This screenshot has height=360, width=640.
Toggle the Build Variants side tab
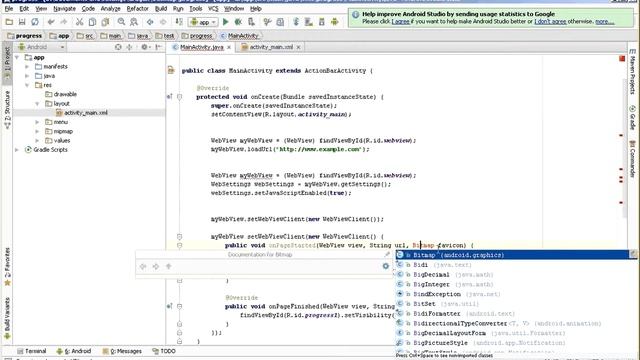pos(7,319)
